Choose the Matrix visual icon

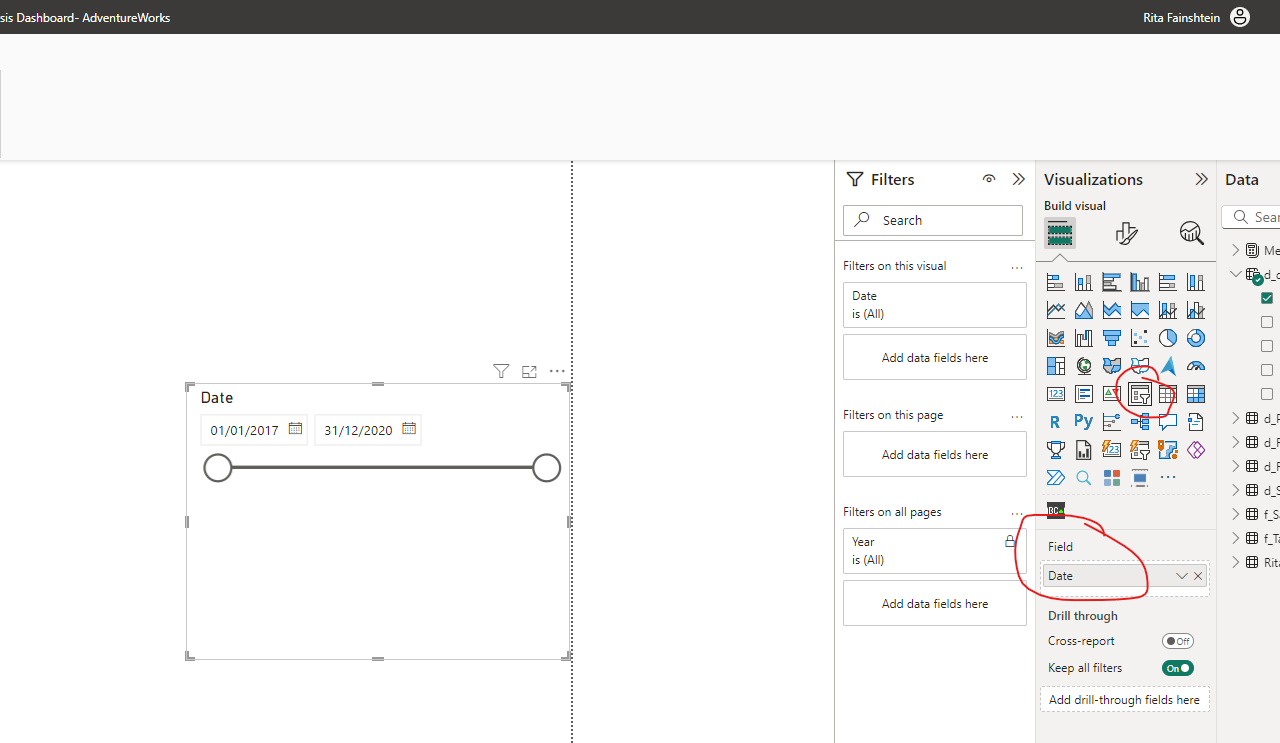click(1195, 394)
